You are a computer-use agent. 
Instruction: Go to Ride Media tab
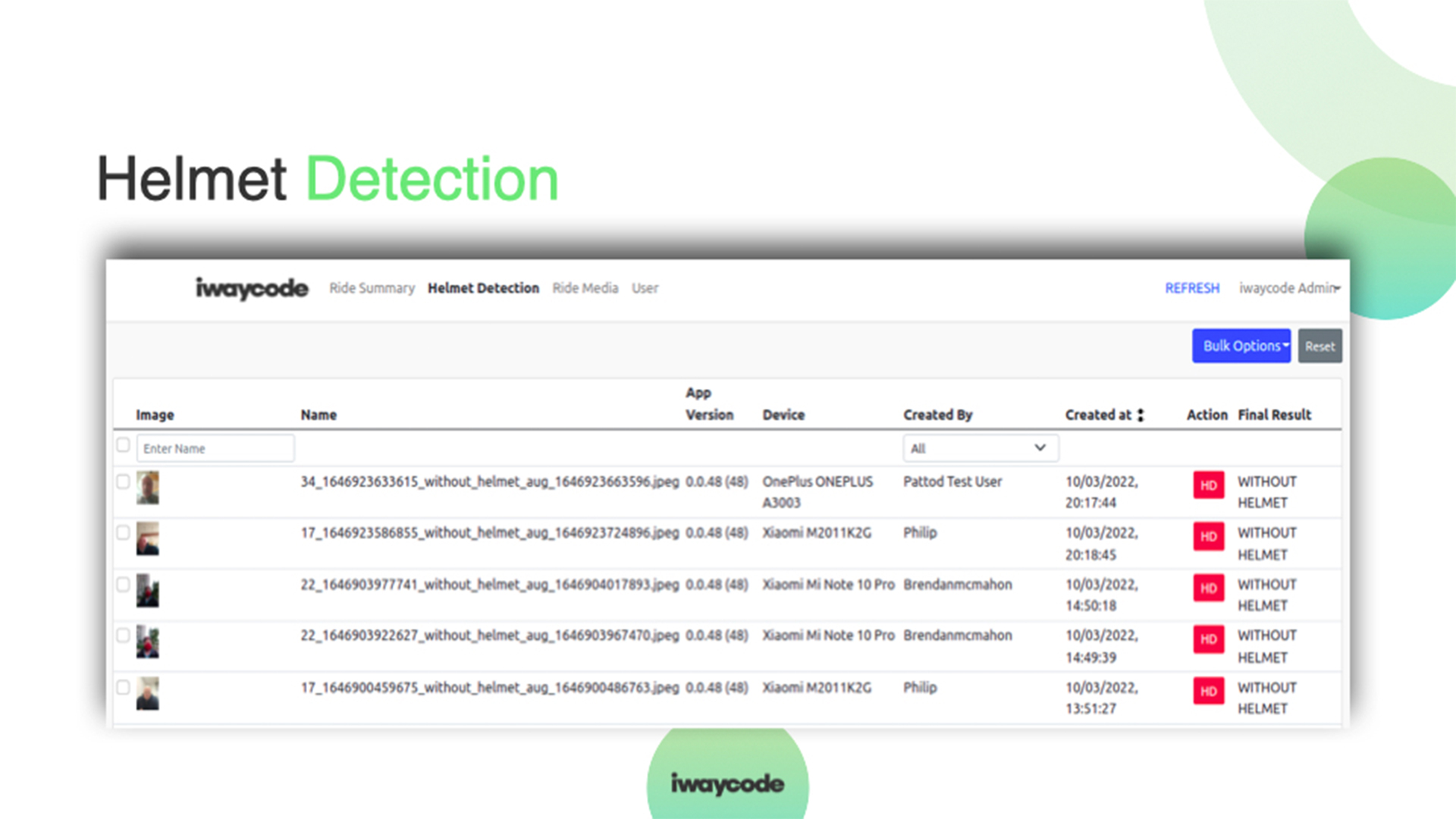[x=585, y=288]
